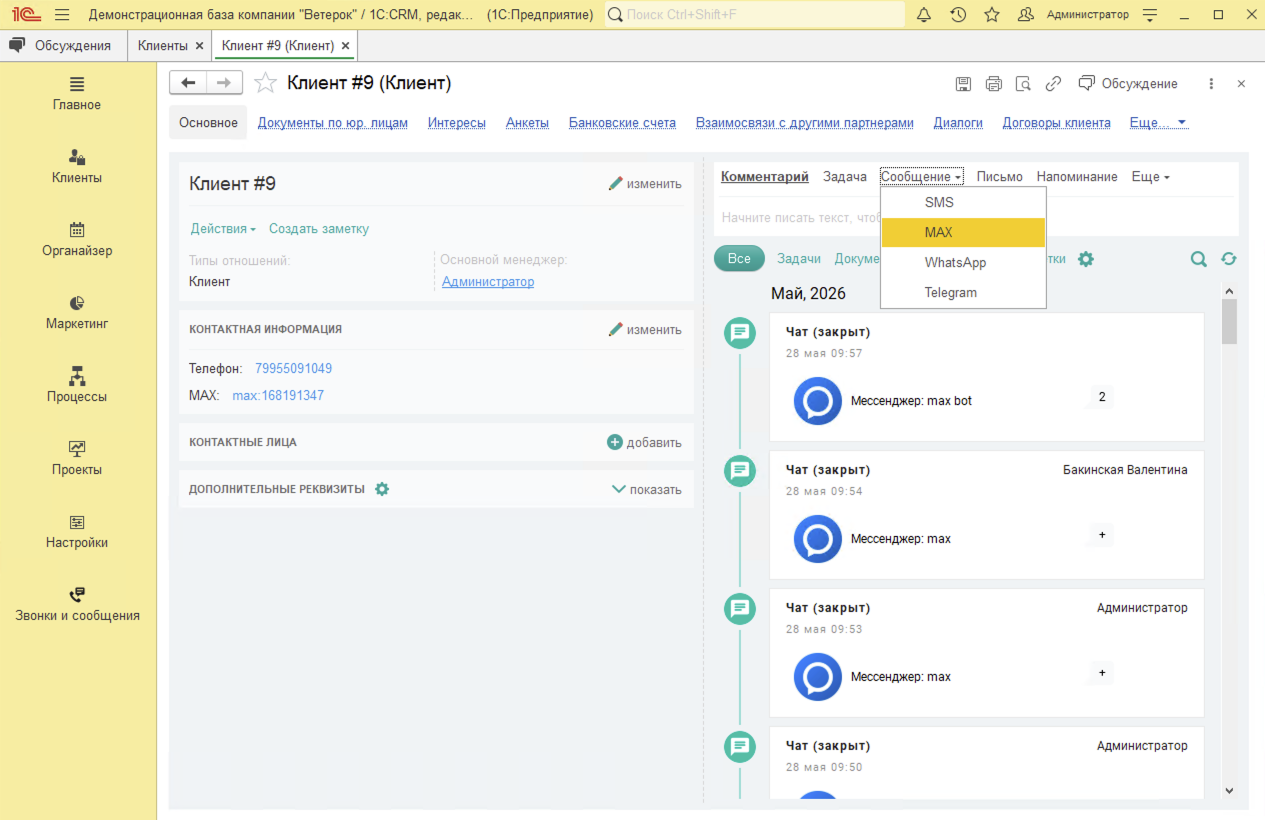
Task: Switch to the Задача tab
Action: [x=845, y=176]
